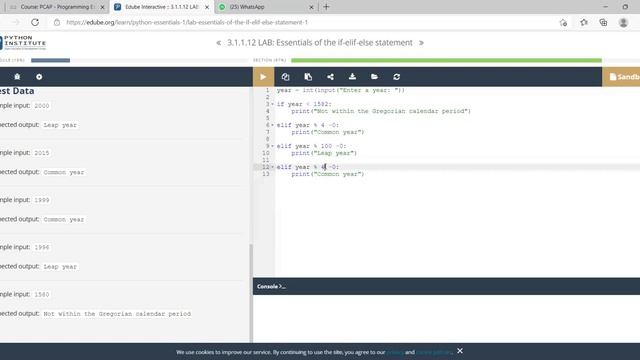
Task: Click the download code icon
Action: pos(352,77)
